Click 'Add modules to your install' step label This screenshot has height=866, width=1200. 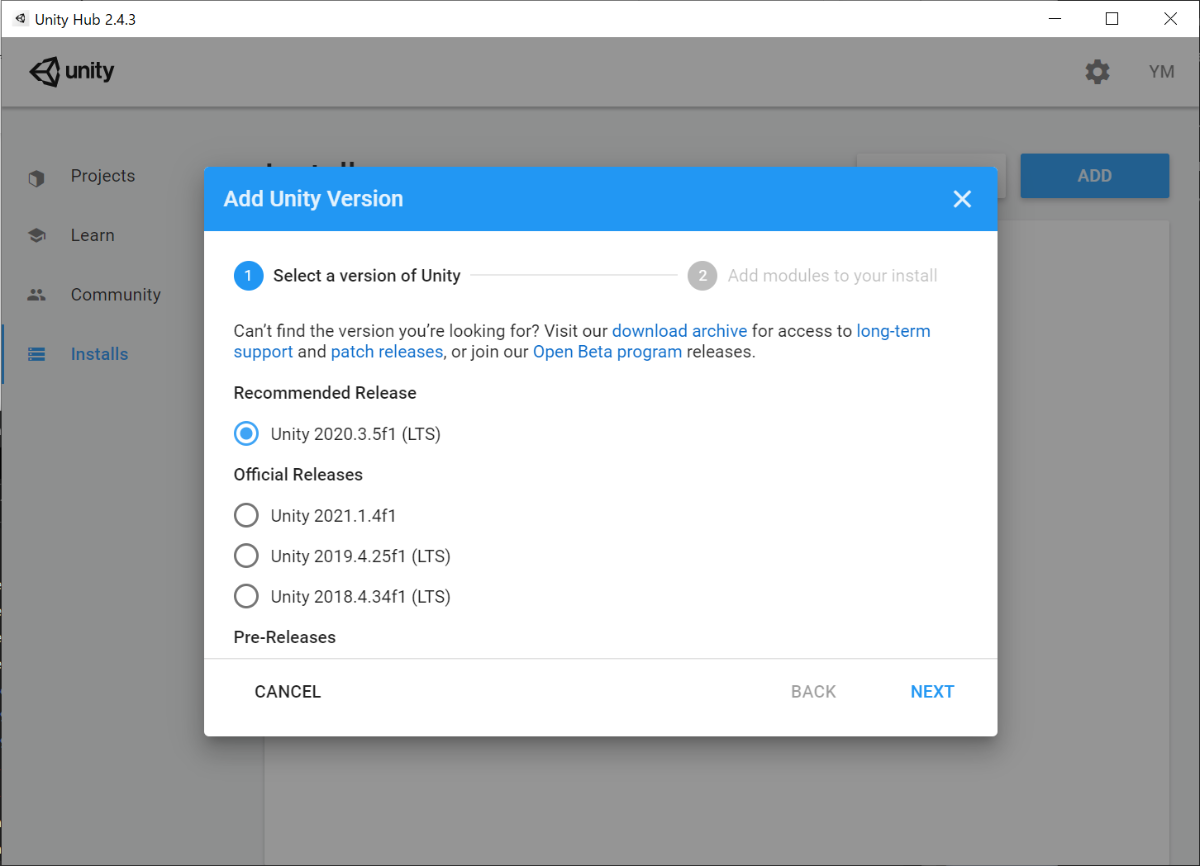click(833, 276)
